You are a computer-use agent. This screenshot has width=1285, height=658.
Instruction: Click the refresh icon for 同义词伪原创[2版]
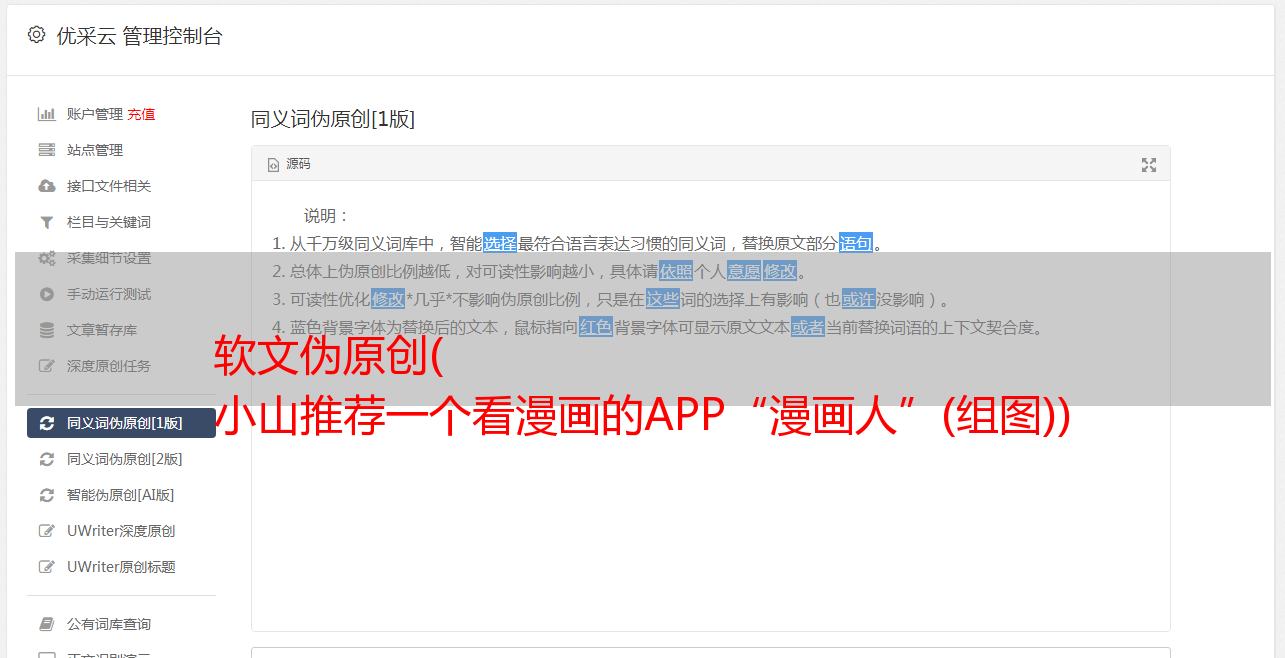tap(47, 459)
